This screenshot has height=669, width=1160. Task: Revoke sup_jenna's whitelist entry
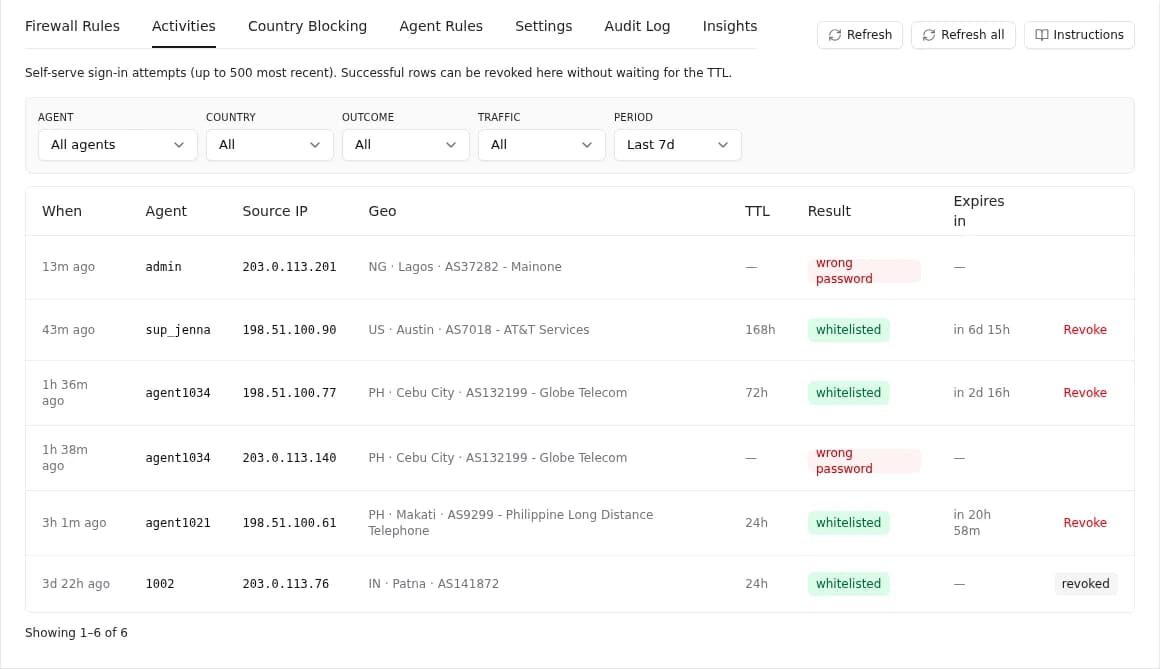(x=1085, y=330)
